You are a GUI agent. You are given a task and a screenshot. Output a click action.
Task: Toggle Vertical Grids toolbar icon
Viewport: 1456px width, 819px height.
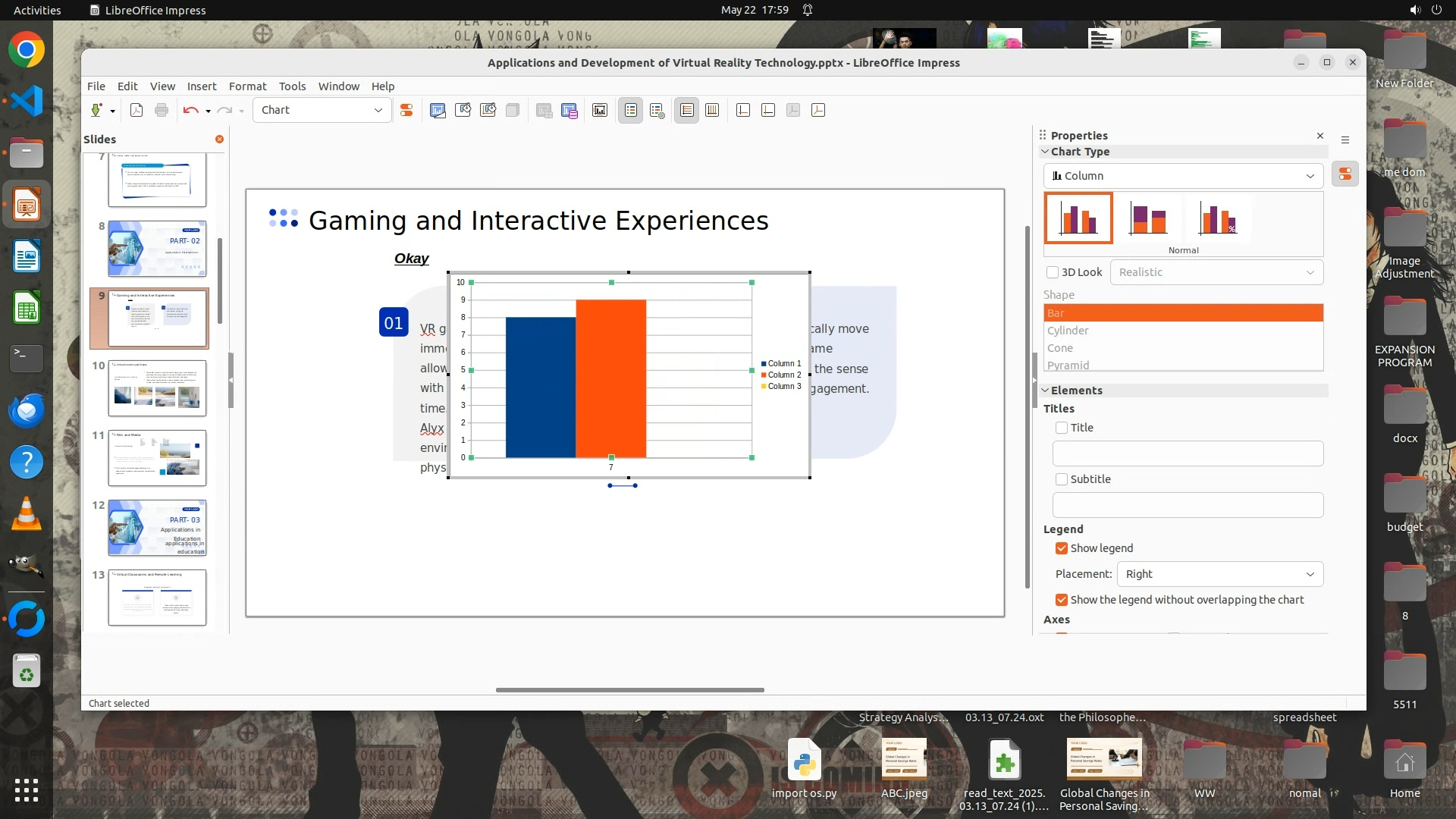pyautogui.click(x=712, y=110)
